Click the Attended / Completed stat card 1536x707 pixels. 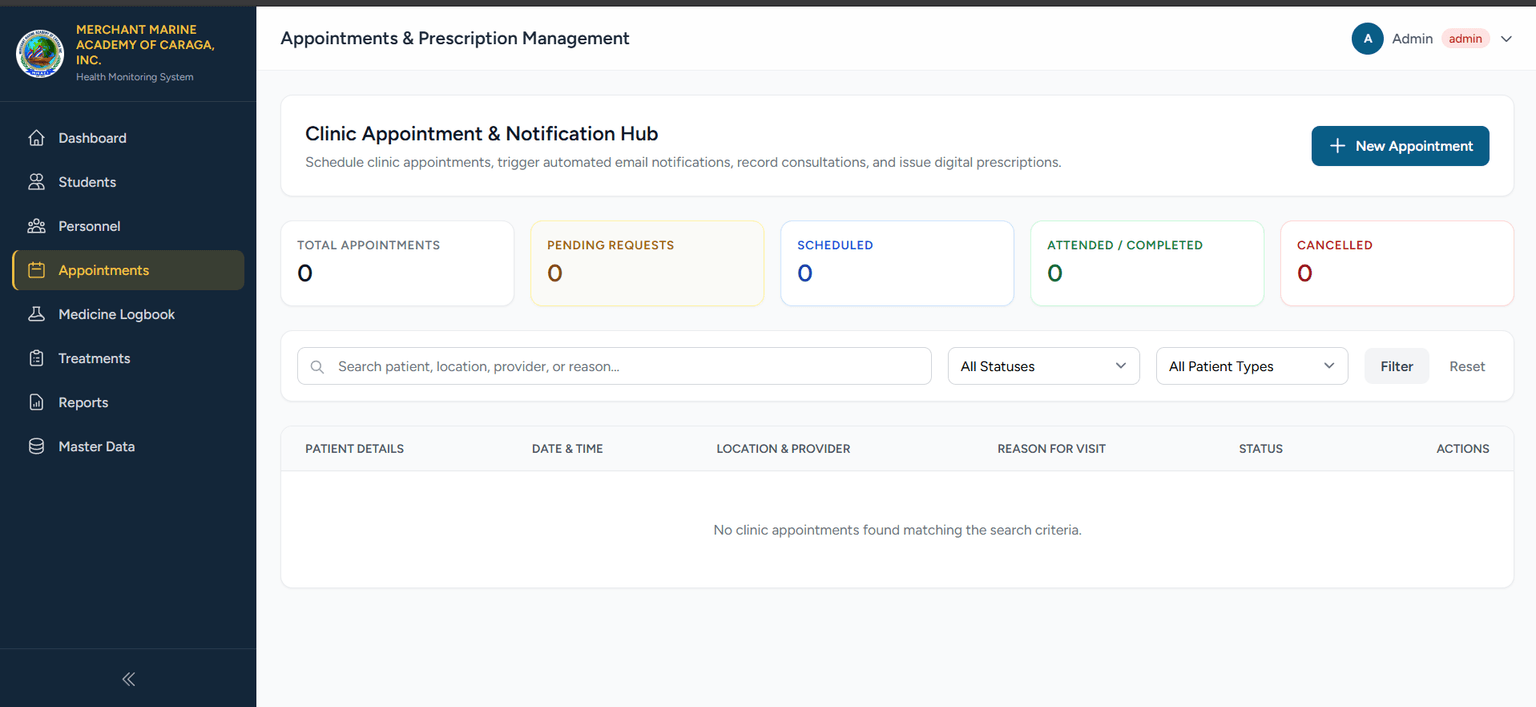point(1147,263)
